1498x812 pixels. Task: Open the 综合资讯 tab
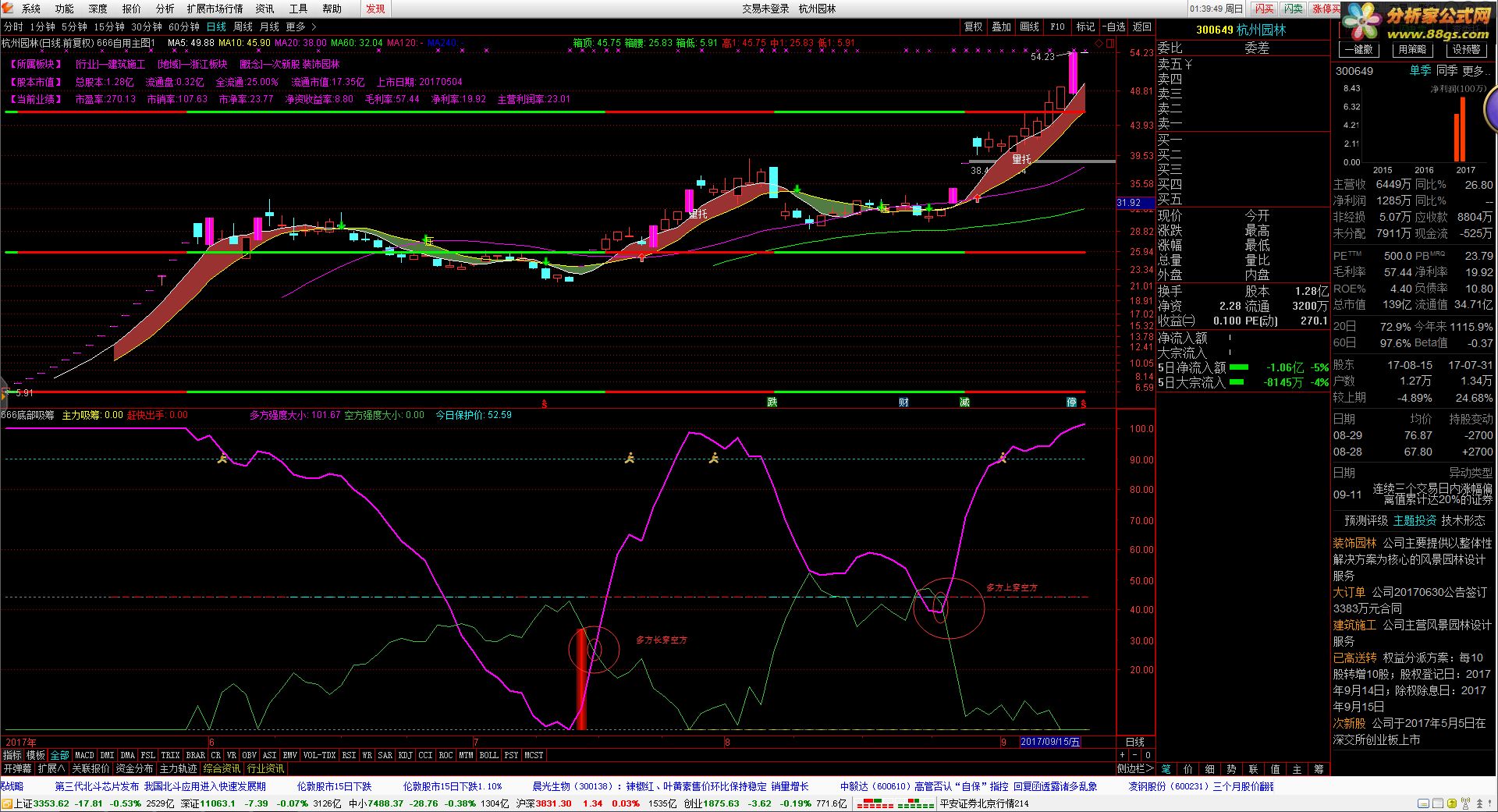pyautogui.click(x=222, y=768)
